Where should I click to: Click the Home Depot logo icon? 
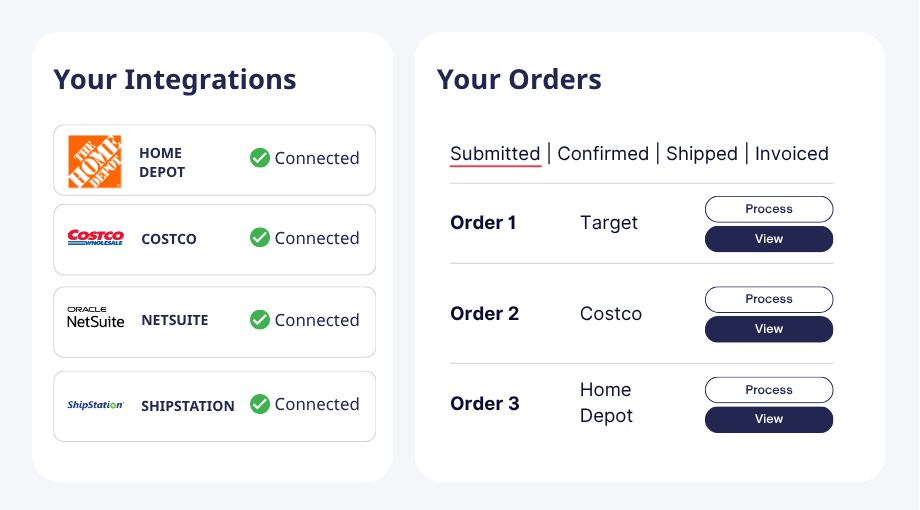[x=95, y=161]
